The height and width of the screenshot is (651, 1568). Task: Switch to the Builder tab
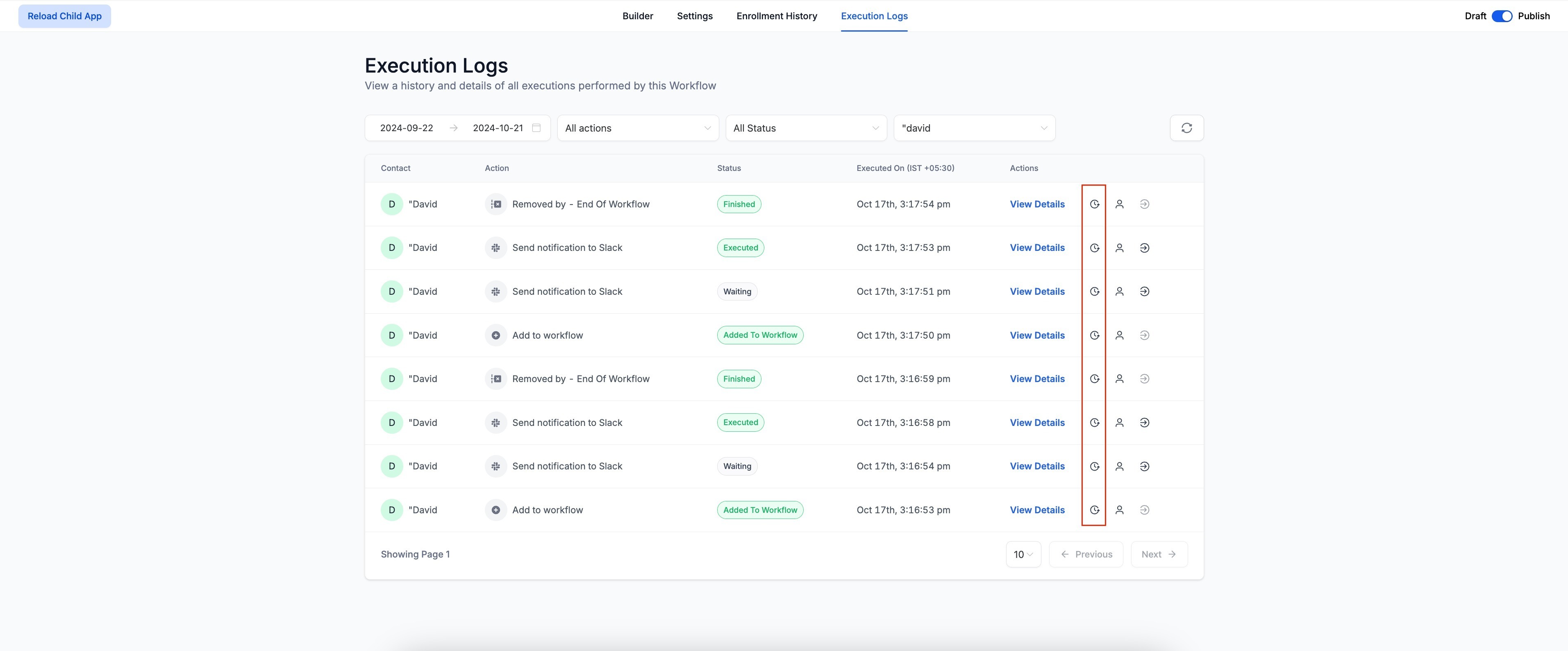coord(637,16)
